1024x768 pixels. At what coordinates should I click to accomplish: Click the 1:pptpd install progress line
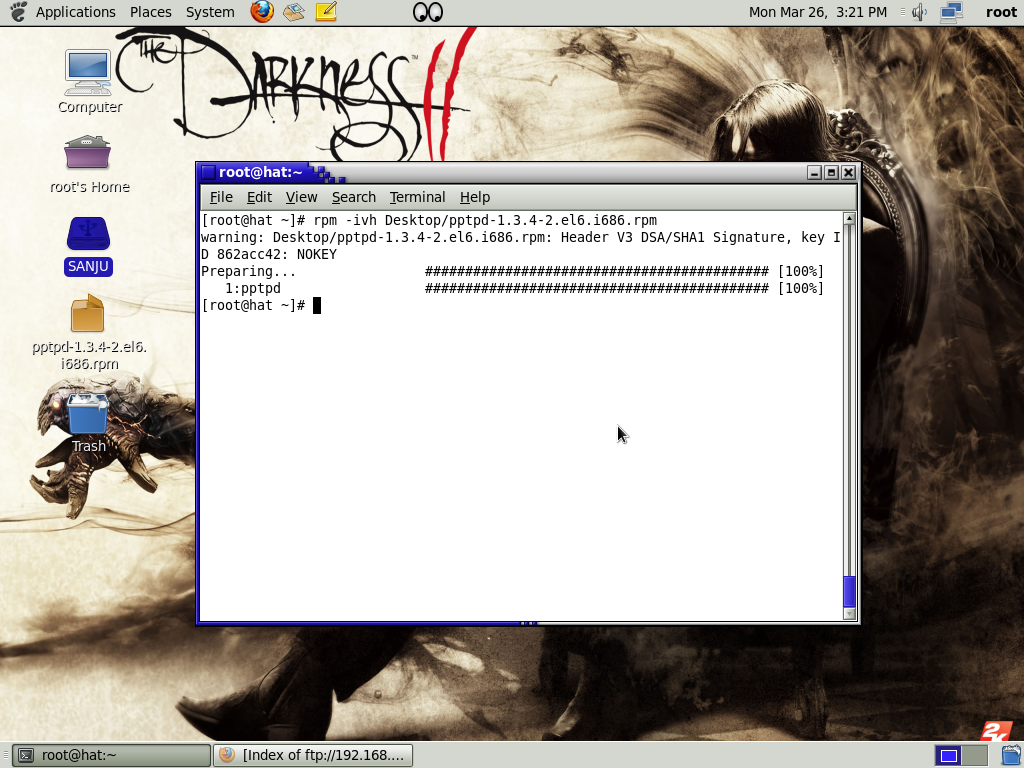(x=524, y=288)
